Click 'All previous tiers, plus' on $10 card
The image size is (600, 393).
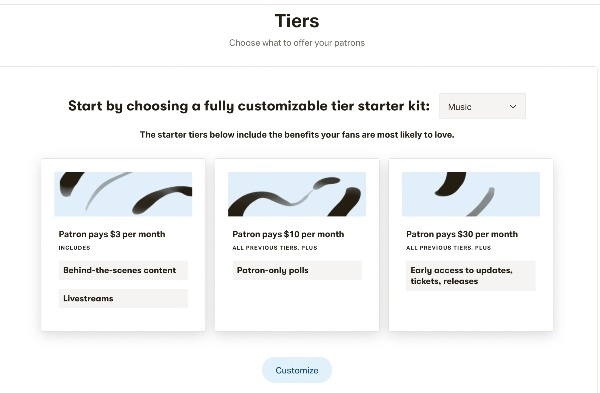click(x=275, y=248)
